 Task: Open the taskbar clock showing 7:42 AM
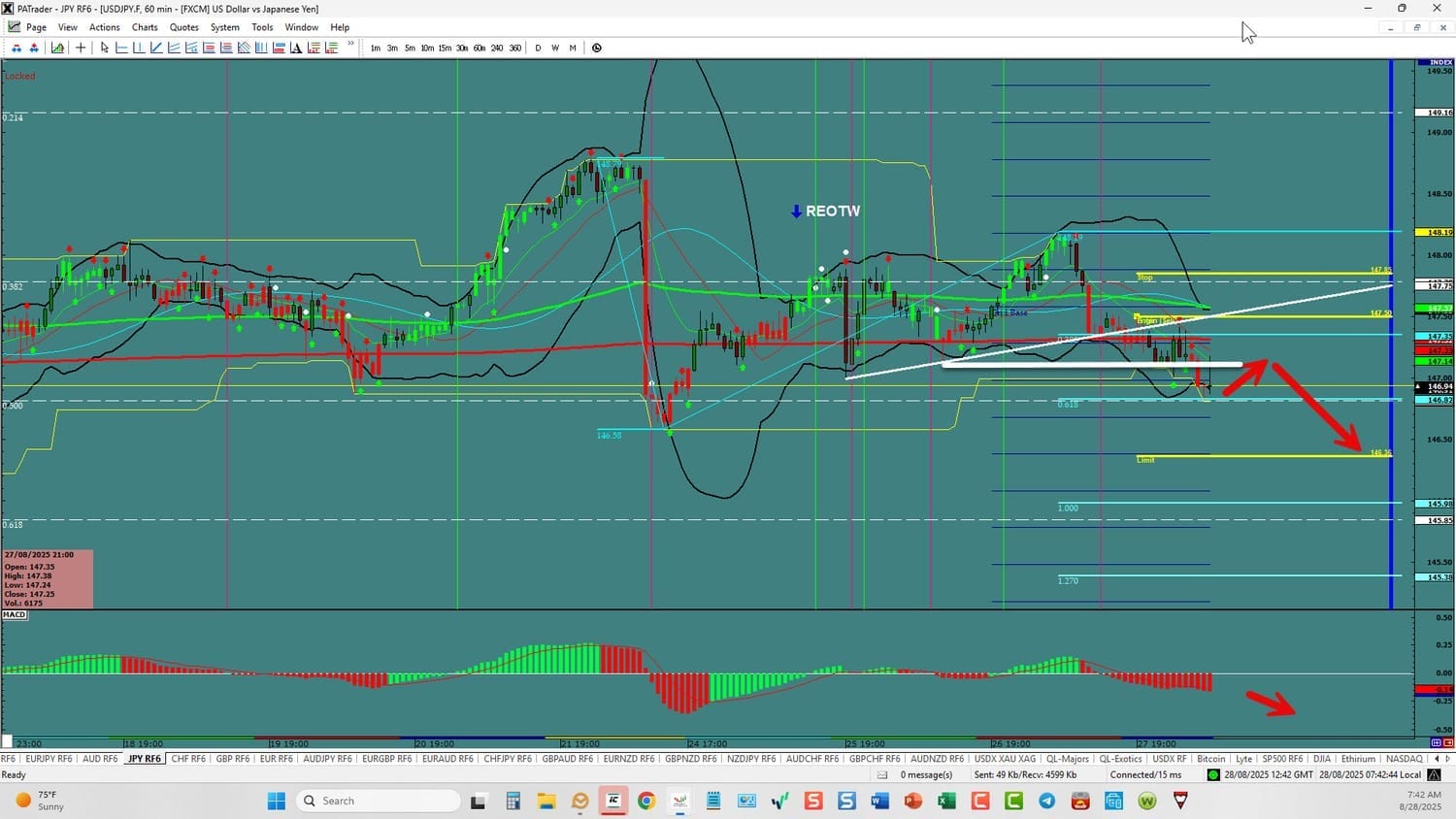(x=1422, y=801)
